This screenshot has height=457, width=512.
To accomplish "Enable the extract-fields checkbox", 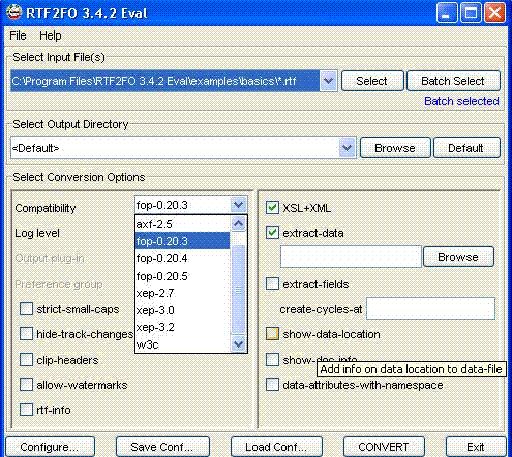I will (x=272, y=284).
